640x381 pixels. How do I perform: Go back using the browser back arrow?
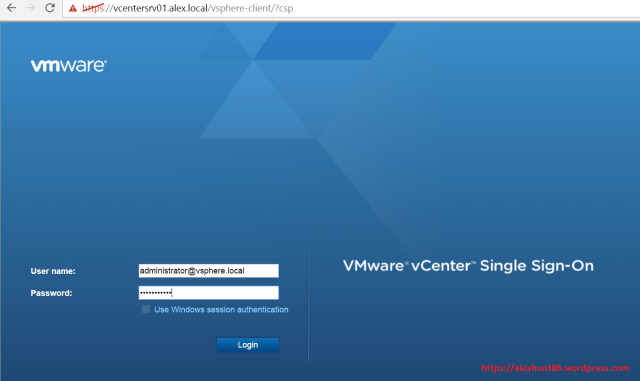tap(11, 8)
